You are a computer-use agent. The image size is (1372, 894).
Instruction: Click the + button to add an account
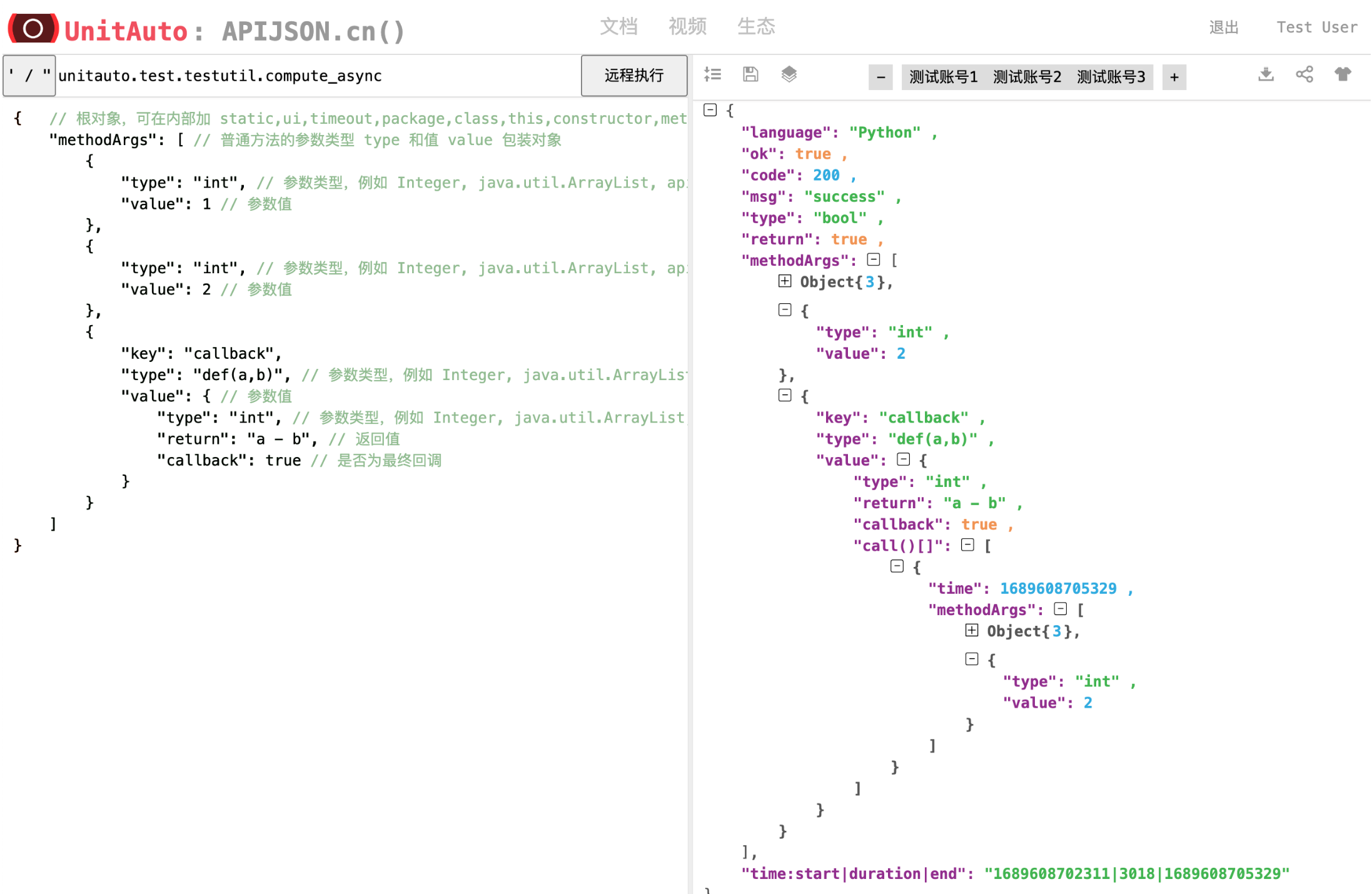coord(1174,76)
